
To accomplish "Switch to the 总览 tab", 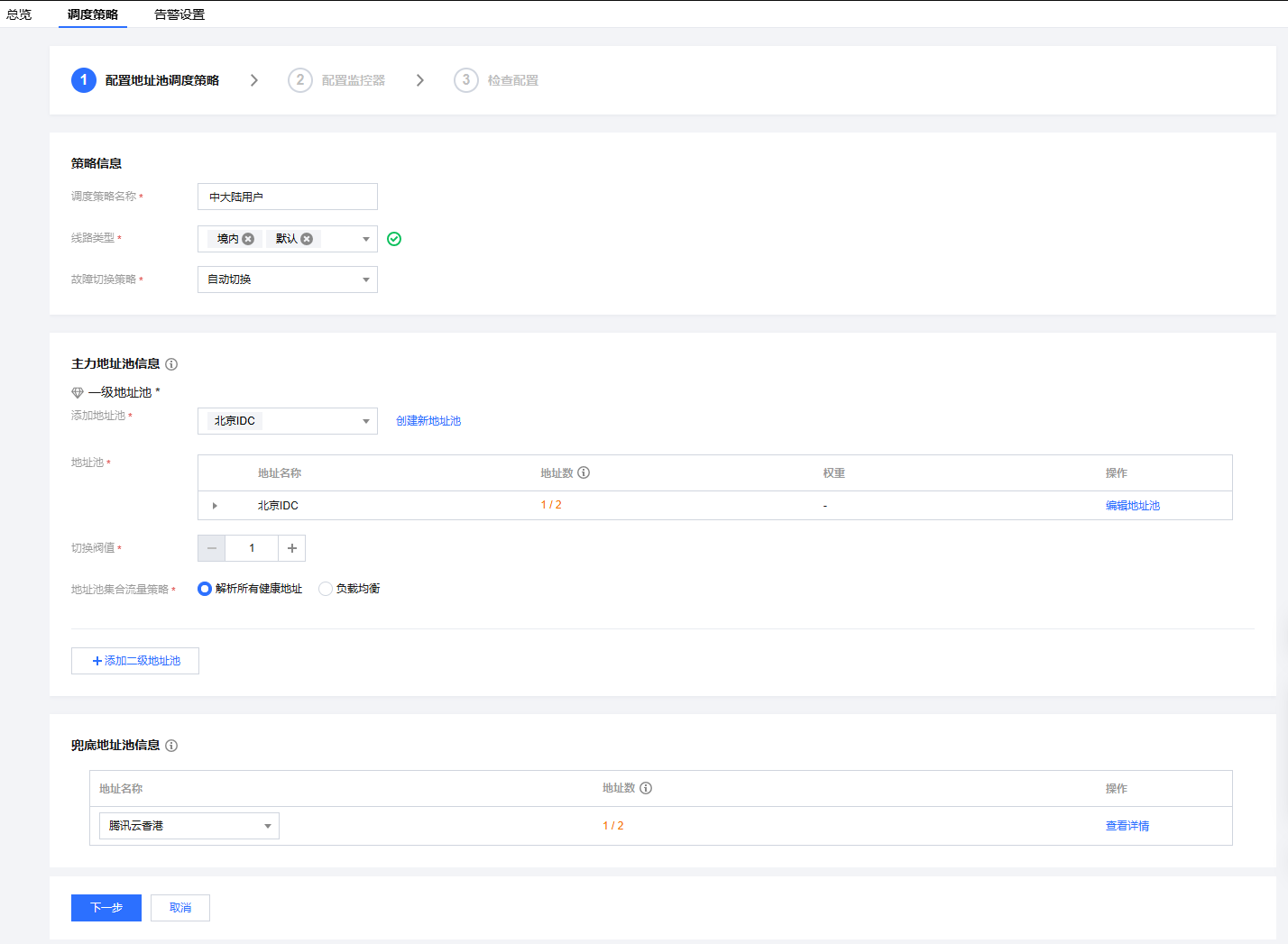I will 19,14.
